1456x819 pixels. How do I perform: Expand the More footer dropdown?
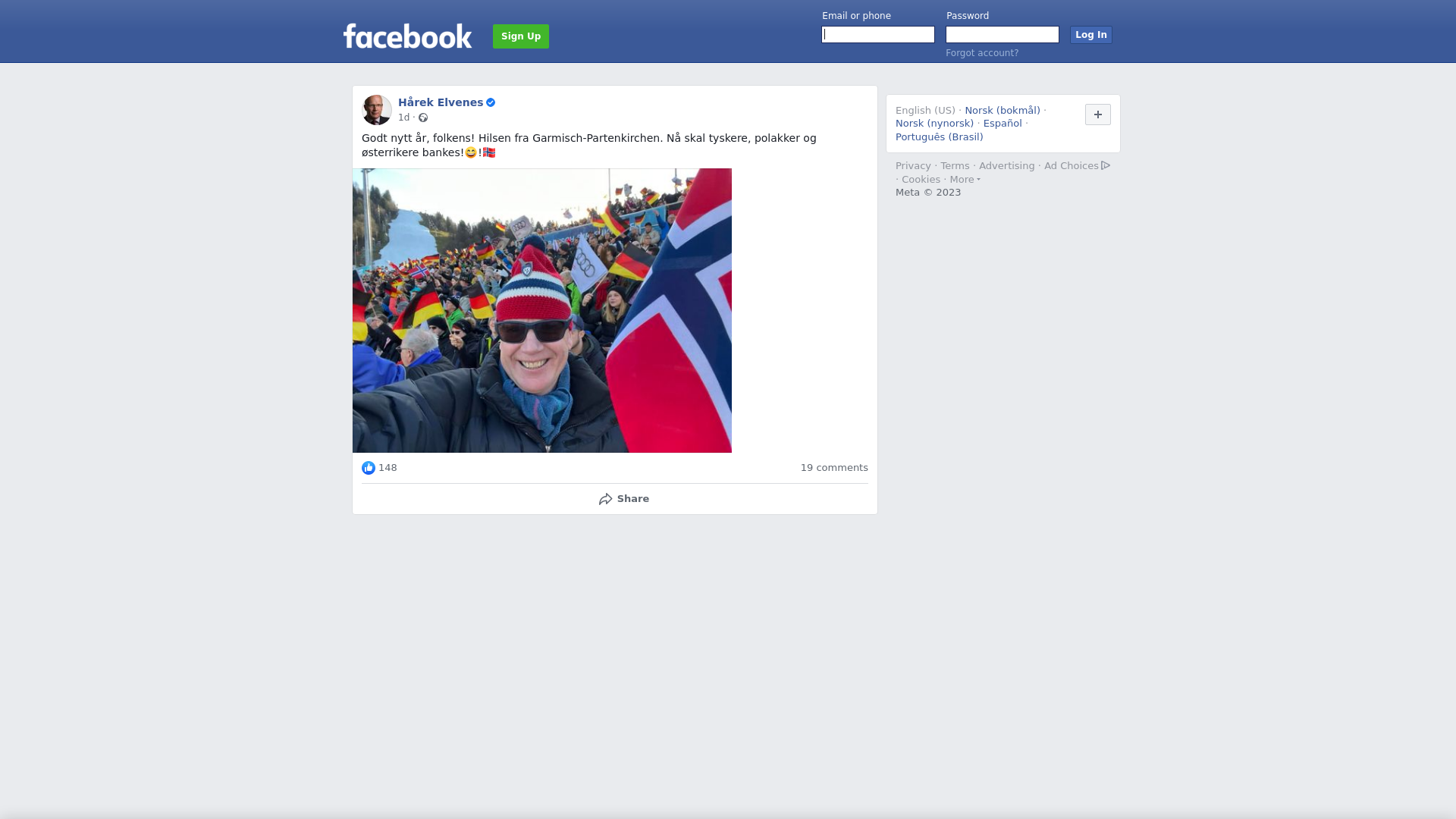tap(965, 180)
